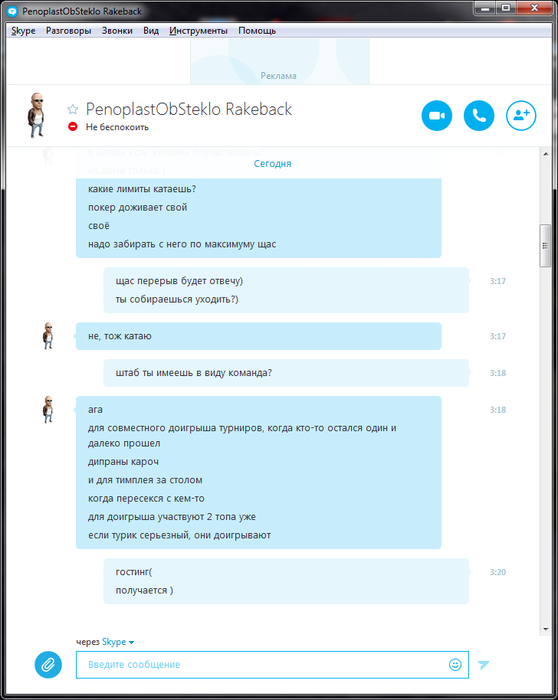
Task: Open the Помощь menu
Action: 257,31
